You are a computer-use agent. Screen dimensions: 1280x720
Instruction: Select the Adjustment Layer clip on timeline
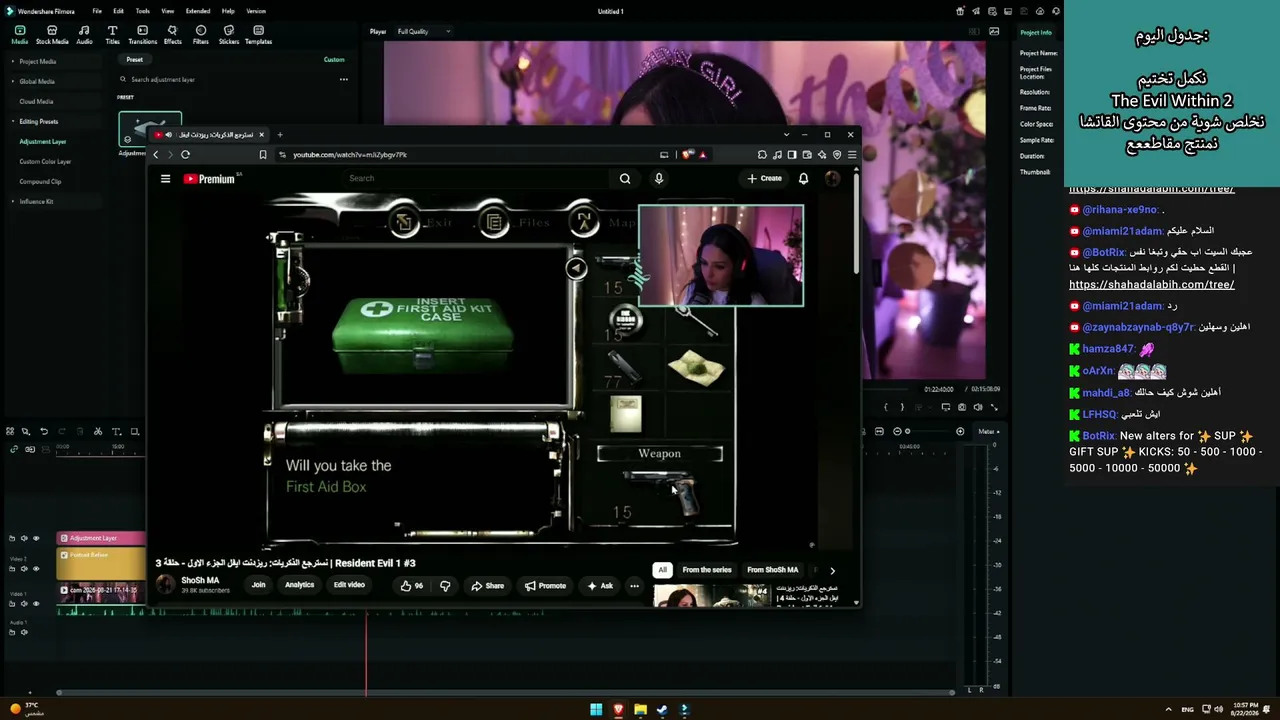(x=101, y=538)
